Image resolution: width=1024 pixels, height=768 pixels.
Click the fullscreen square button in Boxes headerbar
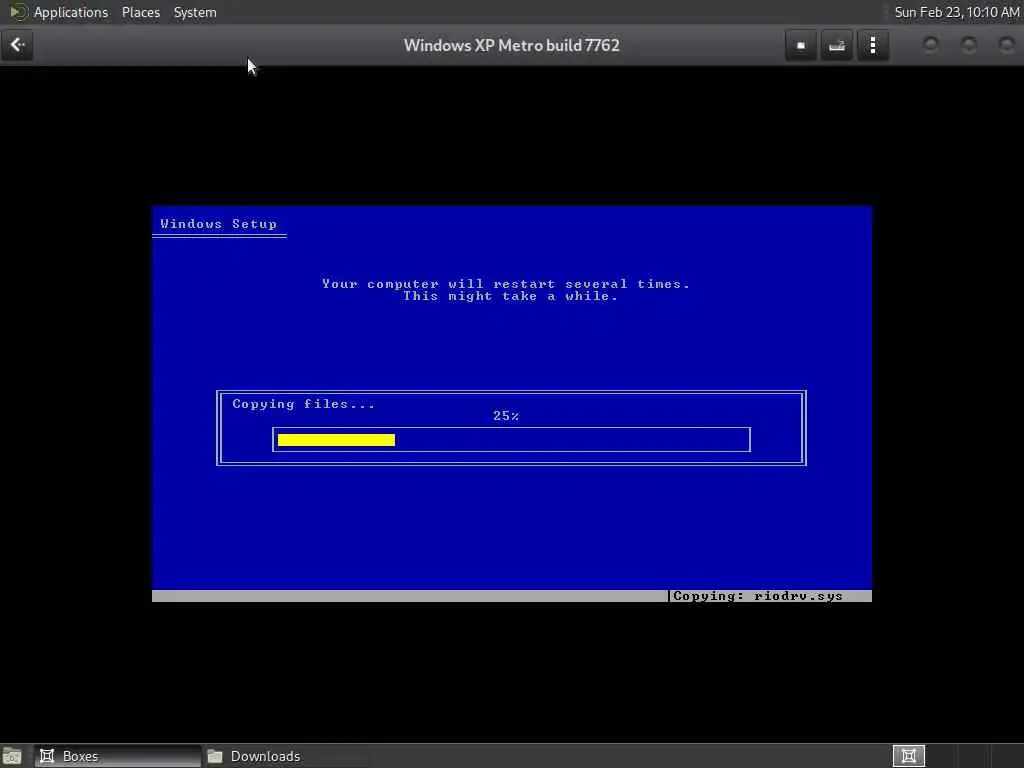800,46
